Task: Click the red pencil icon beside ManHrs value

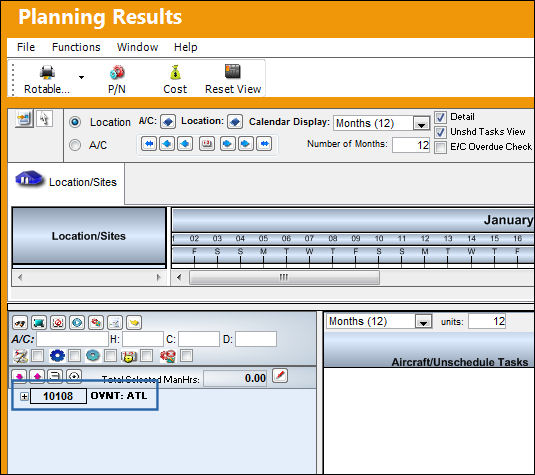Action: coord(280,376)
